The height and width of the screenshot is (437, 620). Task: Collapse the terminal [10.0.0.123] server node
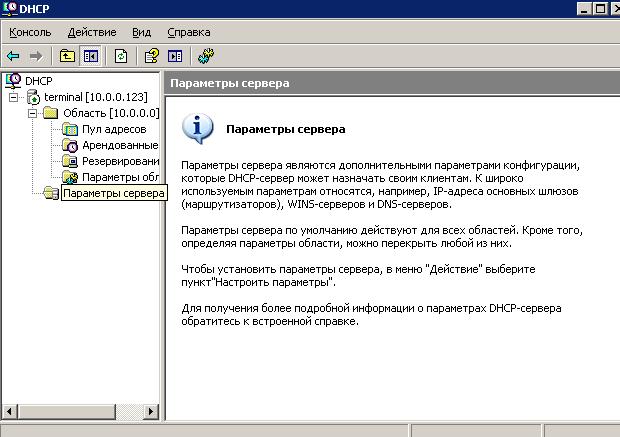click(14, 97)
